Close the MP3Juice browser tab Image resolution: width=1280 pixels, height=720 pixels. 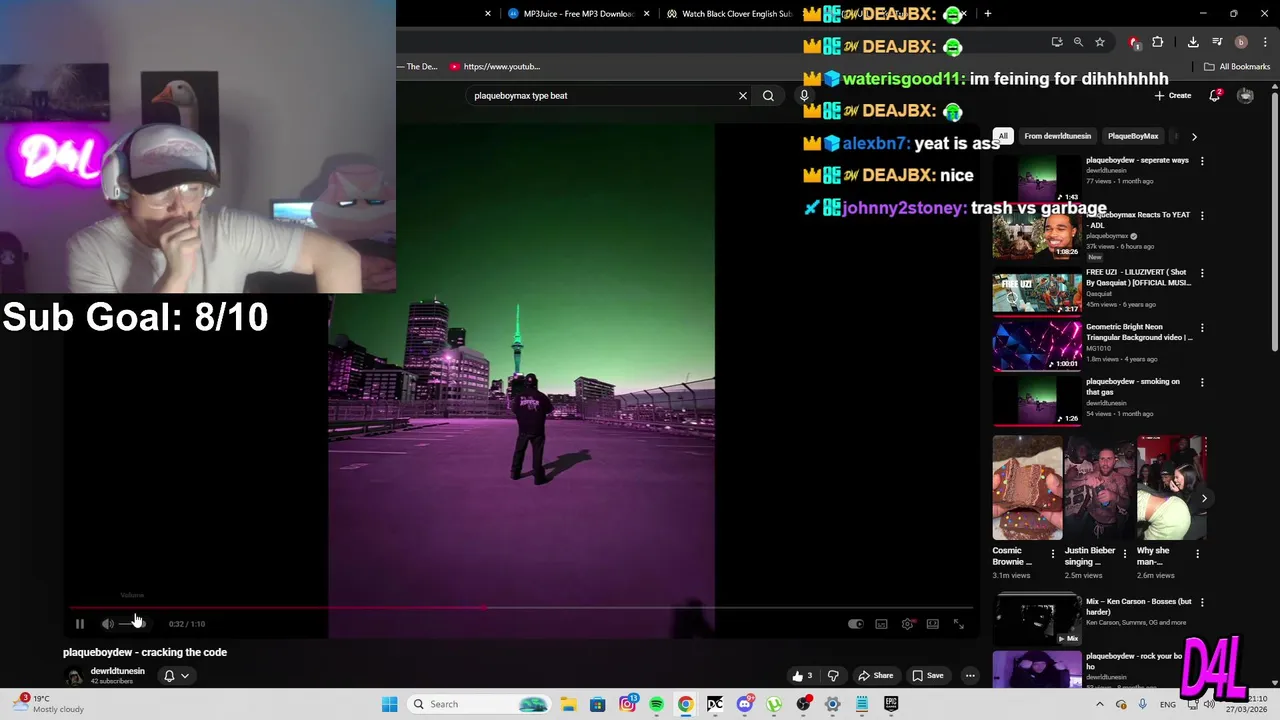pyautogui.click(x=646, y=14)
